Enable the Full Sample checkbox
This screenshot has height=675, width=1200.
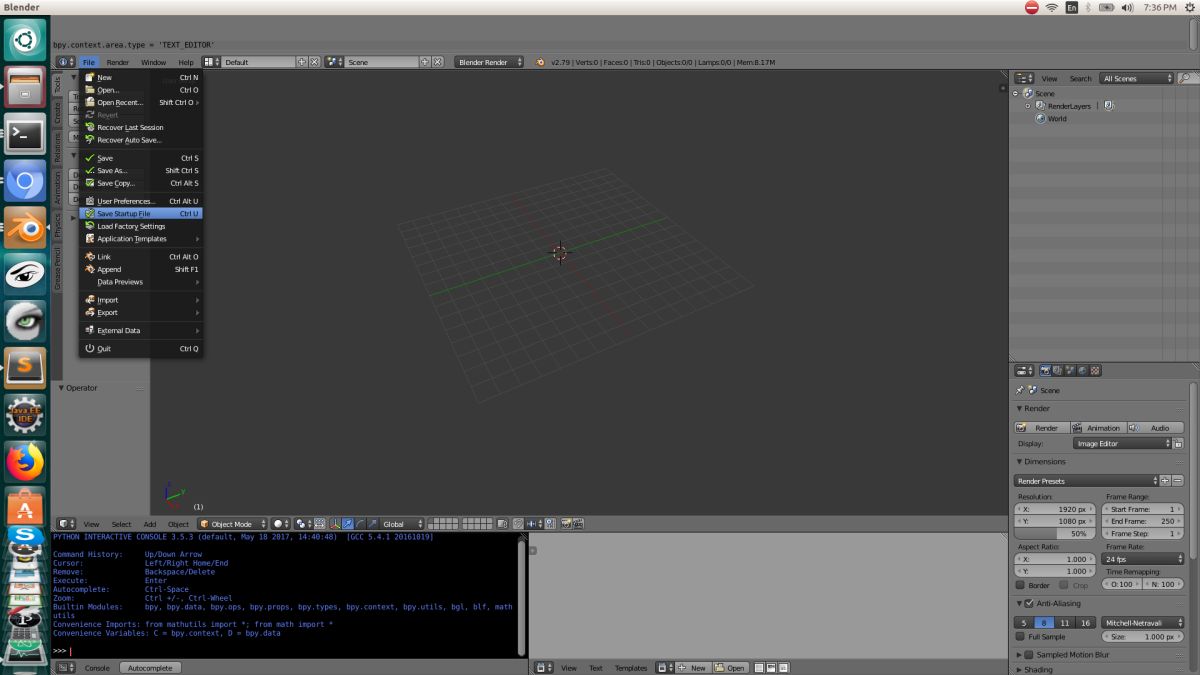point(1020,636)
